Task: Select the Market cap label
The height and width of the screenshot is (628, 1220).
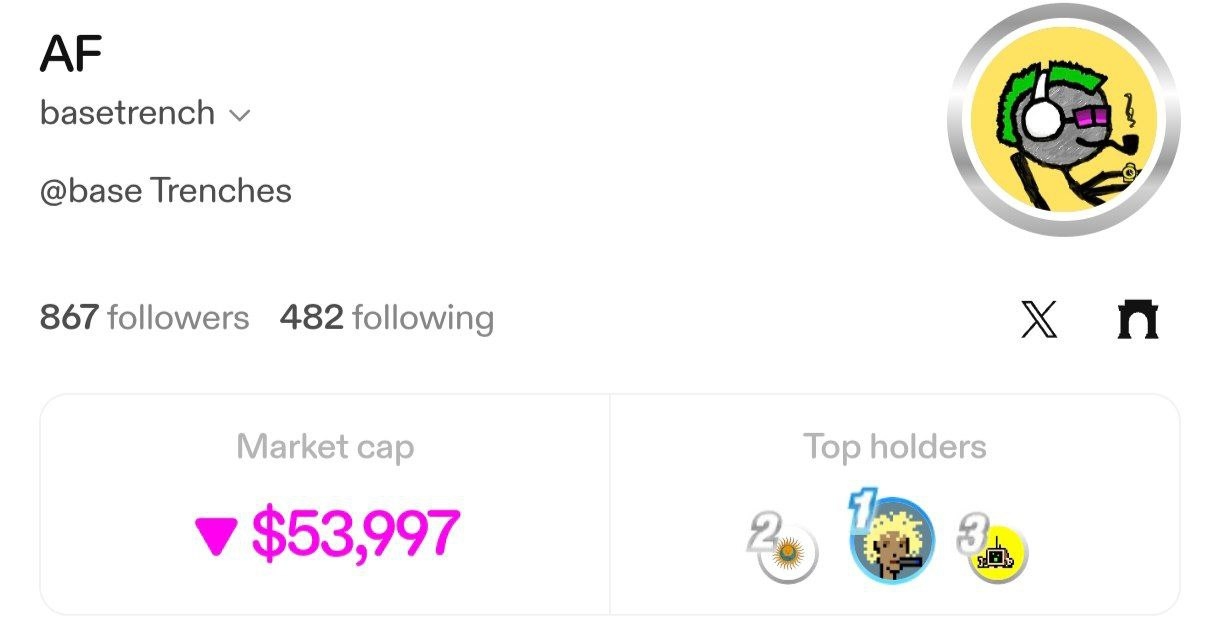Action: pyautogui.click(x=325, y=447)
